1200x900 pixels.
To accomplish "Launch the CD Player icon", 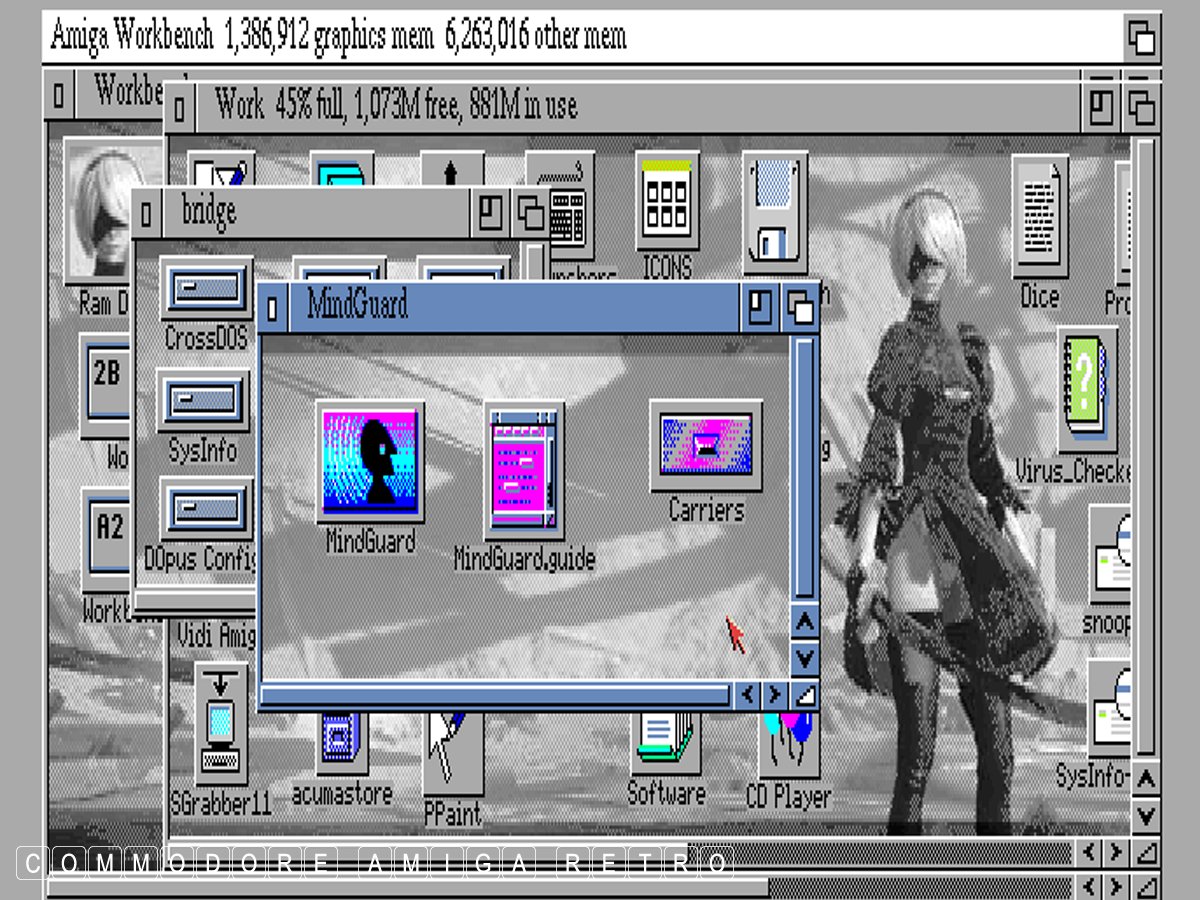I will (788, 745).
